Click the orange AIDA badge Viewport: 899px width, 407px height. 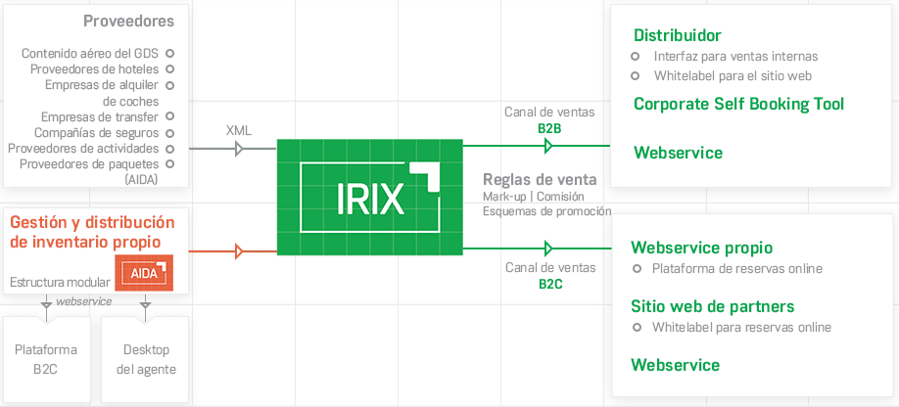click(x=145, y=272)
